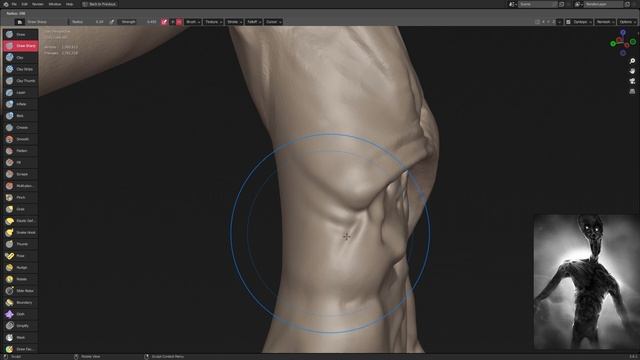
Task: Select the Slide Relax brush
Action: point(20,291)
